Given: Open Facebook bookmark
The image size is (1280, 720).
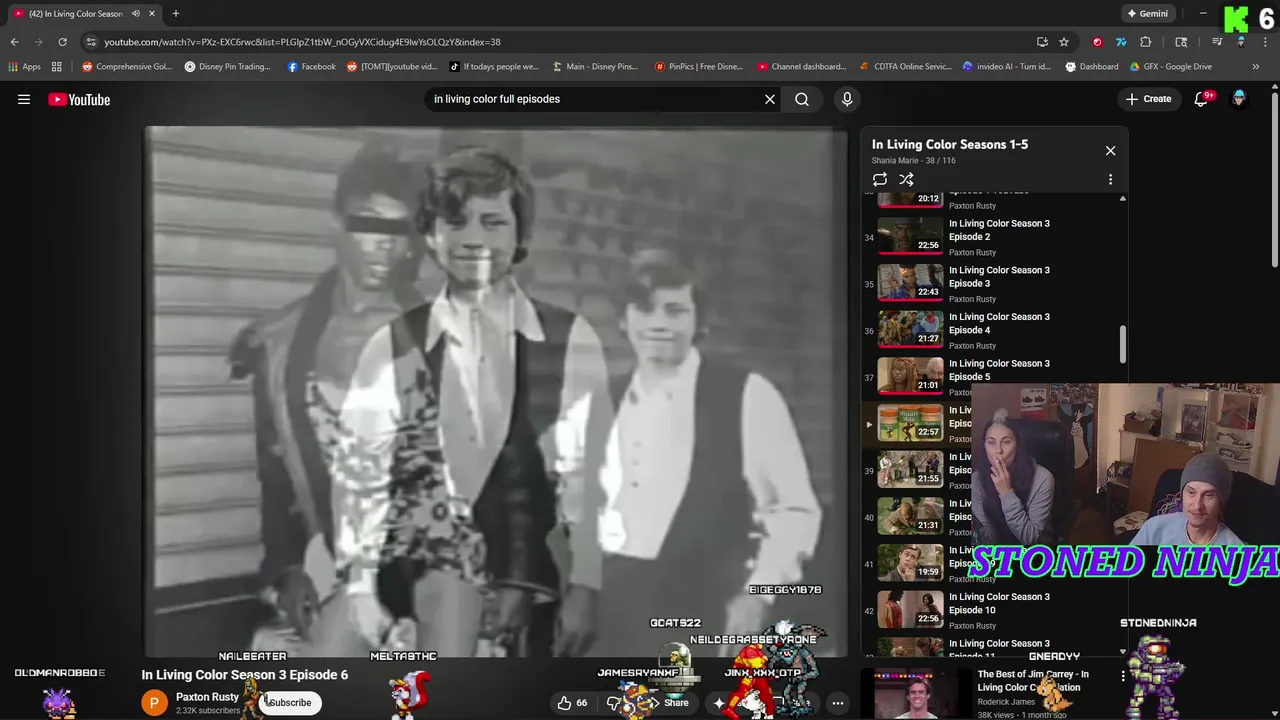Looking at the screenshot, I should tap(311, 67).
